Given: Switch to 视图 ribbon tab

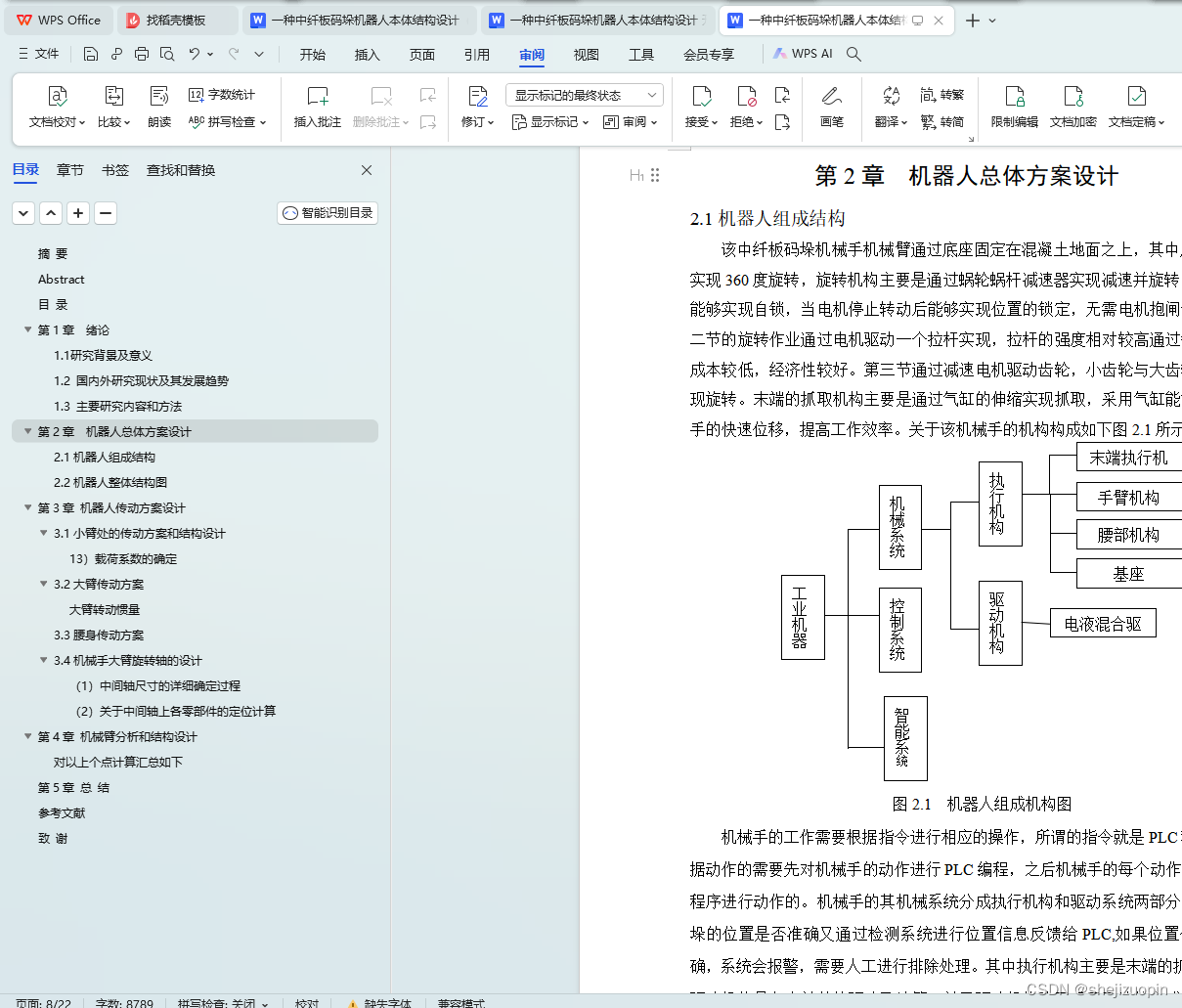Looking at the screenshot, I should [587, 55].
